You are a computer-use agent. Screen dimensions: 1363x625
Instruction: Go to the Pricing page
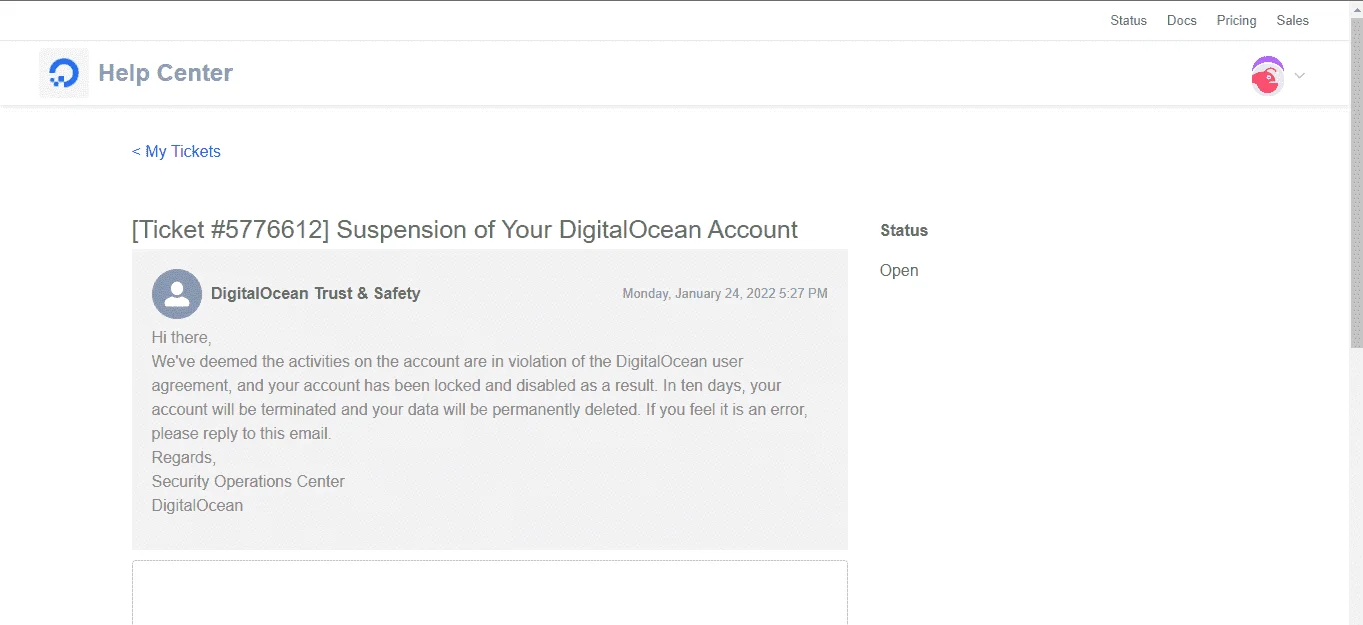(x=1236, y=20)
